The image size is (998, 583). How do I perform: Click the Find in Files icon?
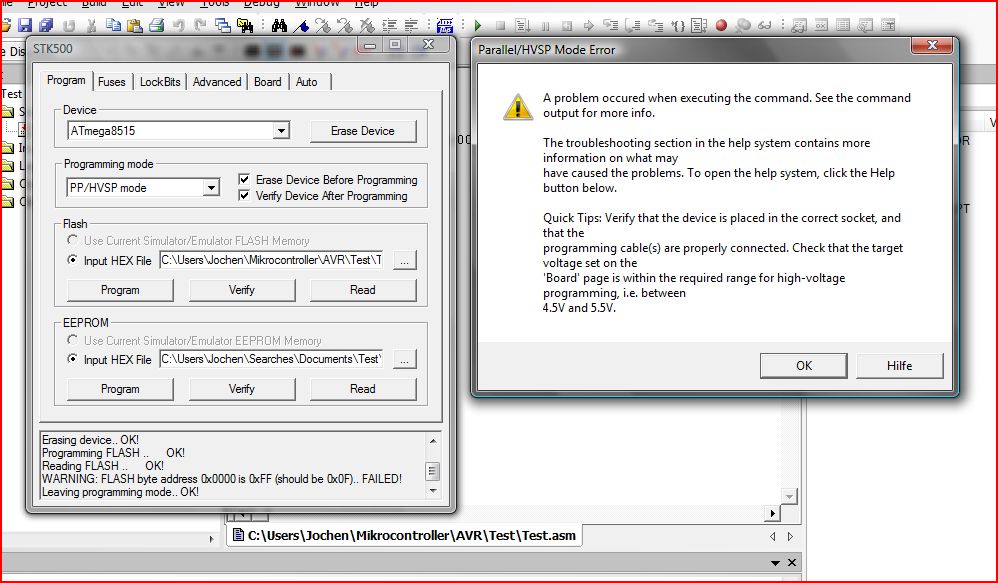244,25
